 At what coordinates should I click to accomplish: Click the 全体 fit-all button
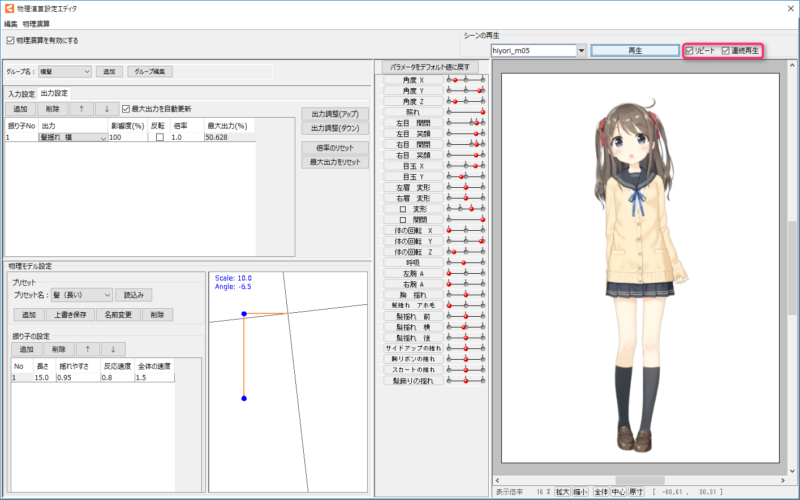coord(601,492)
